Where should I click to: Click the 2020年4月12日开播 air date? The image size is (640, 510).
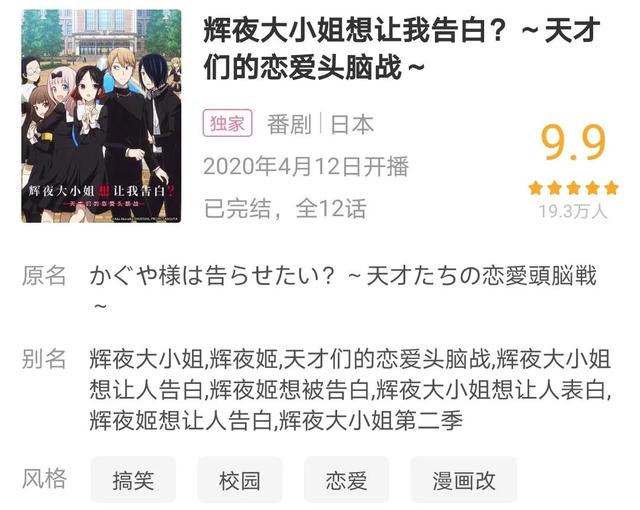[306, 166]
